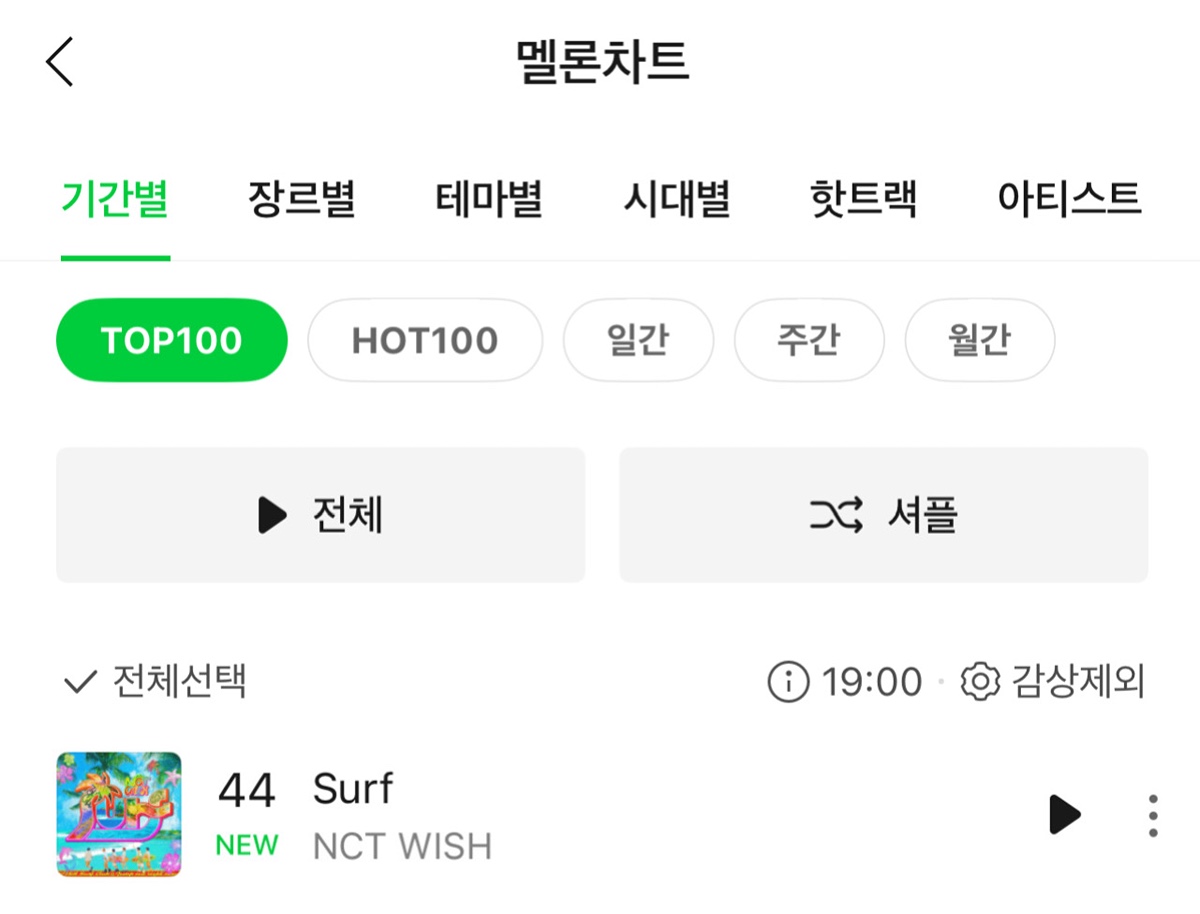Toggle the 전체선택 checkmark

pyautogui.click(x=78, y=682)
